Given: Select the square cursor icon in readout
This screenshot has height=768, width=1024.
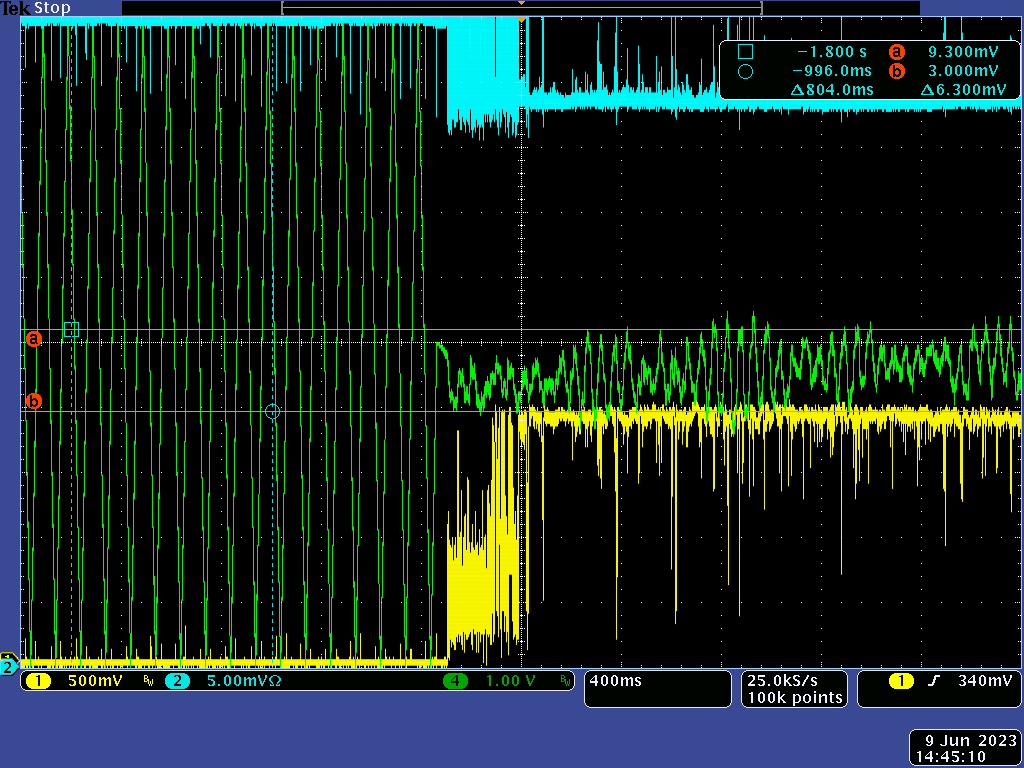Looking at the screenshot, I should pyautogui.click(x=745, y=52).
